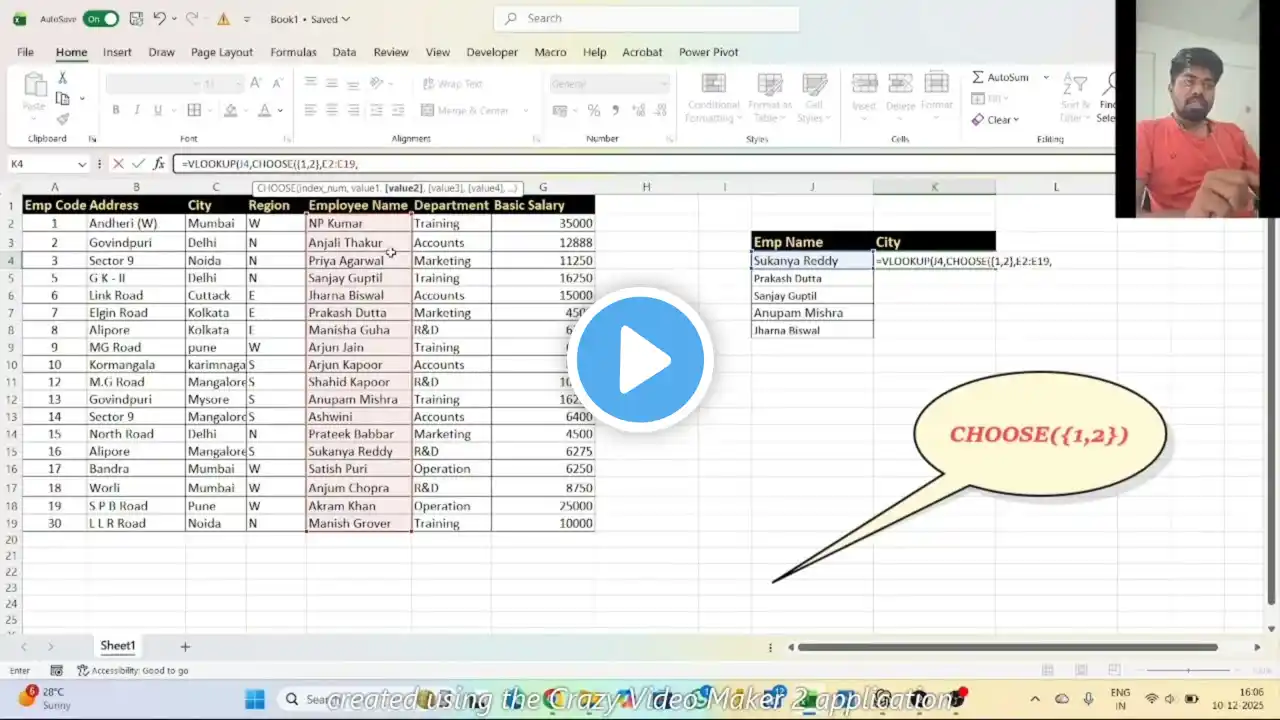Screen dimensions: 1280x720
Task: Toggle Wrap Text
Action: [x=453, y=84]
